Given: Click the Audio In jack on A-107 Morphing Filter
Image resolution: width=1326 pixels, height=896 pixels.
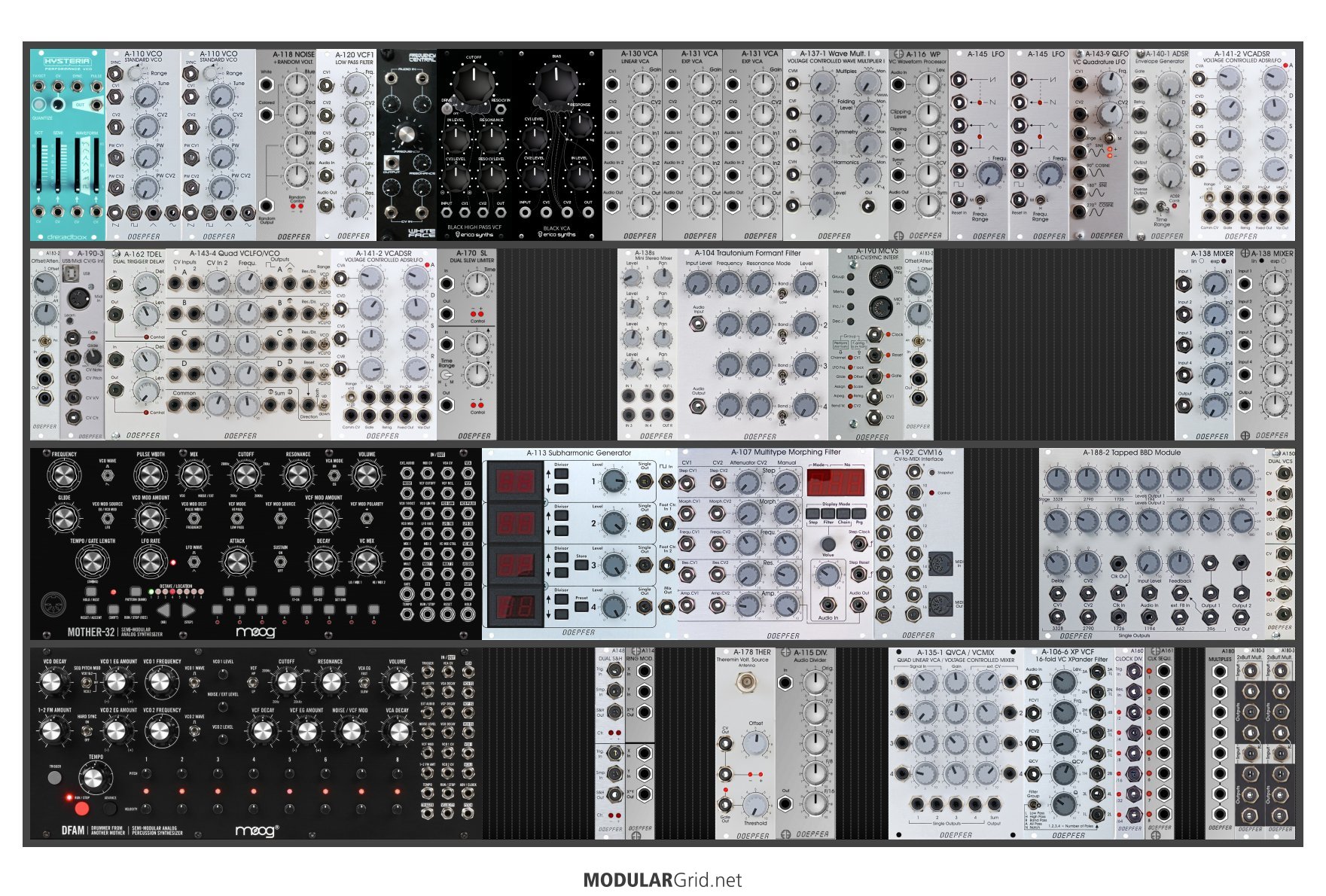Looking at the screenshot, I should tap(828, 605).
